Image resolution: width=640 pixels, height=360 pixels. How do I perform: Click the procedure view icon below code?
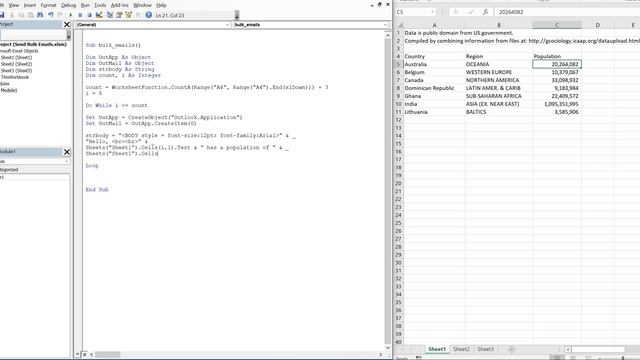tap(78, 355)
